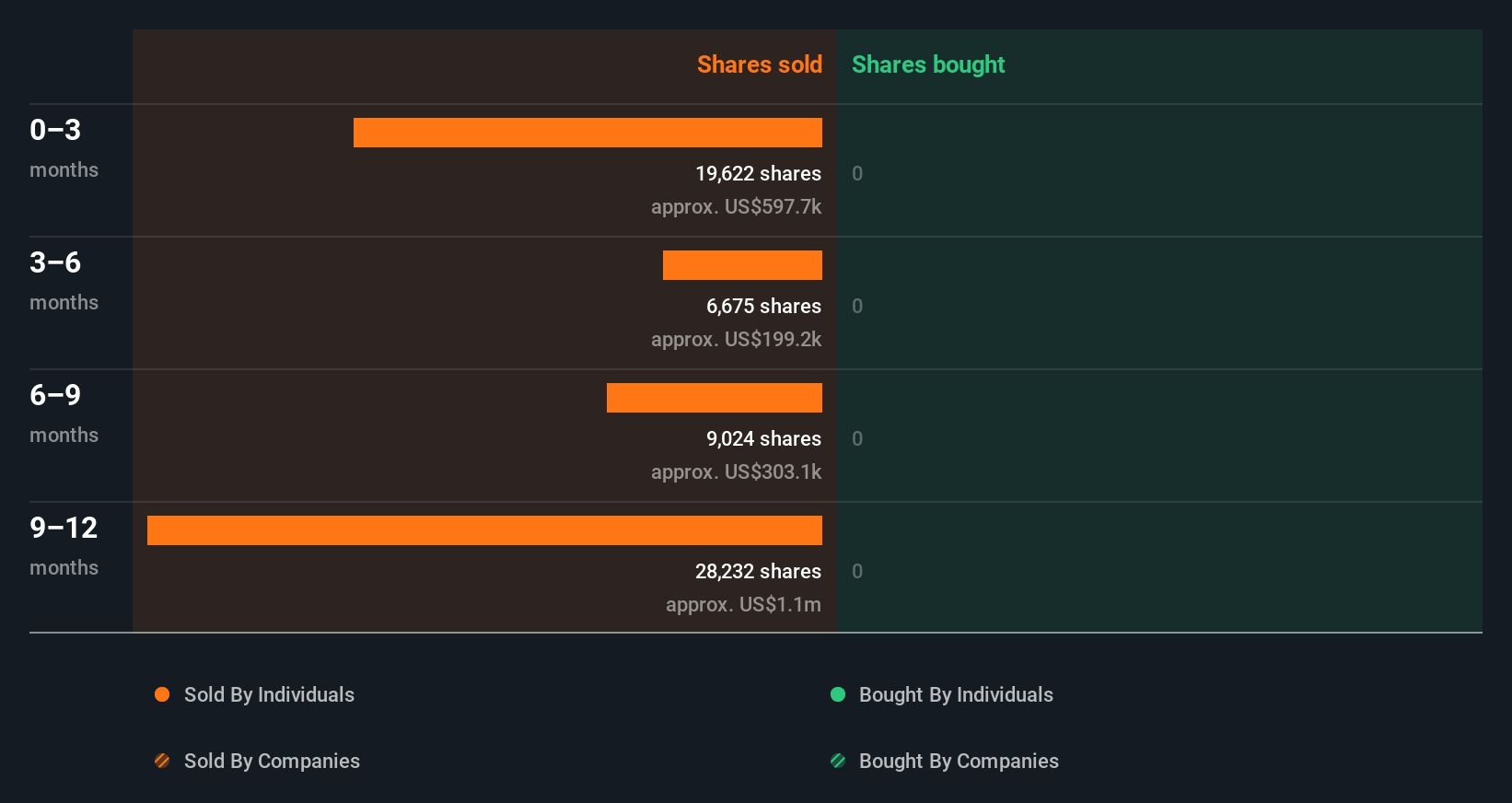
Task: Click the 9,024 shares value
Action: click(763, 438)
